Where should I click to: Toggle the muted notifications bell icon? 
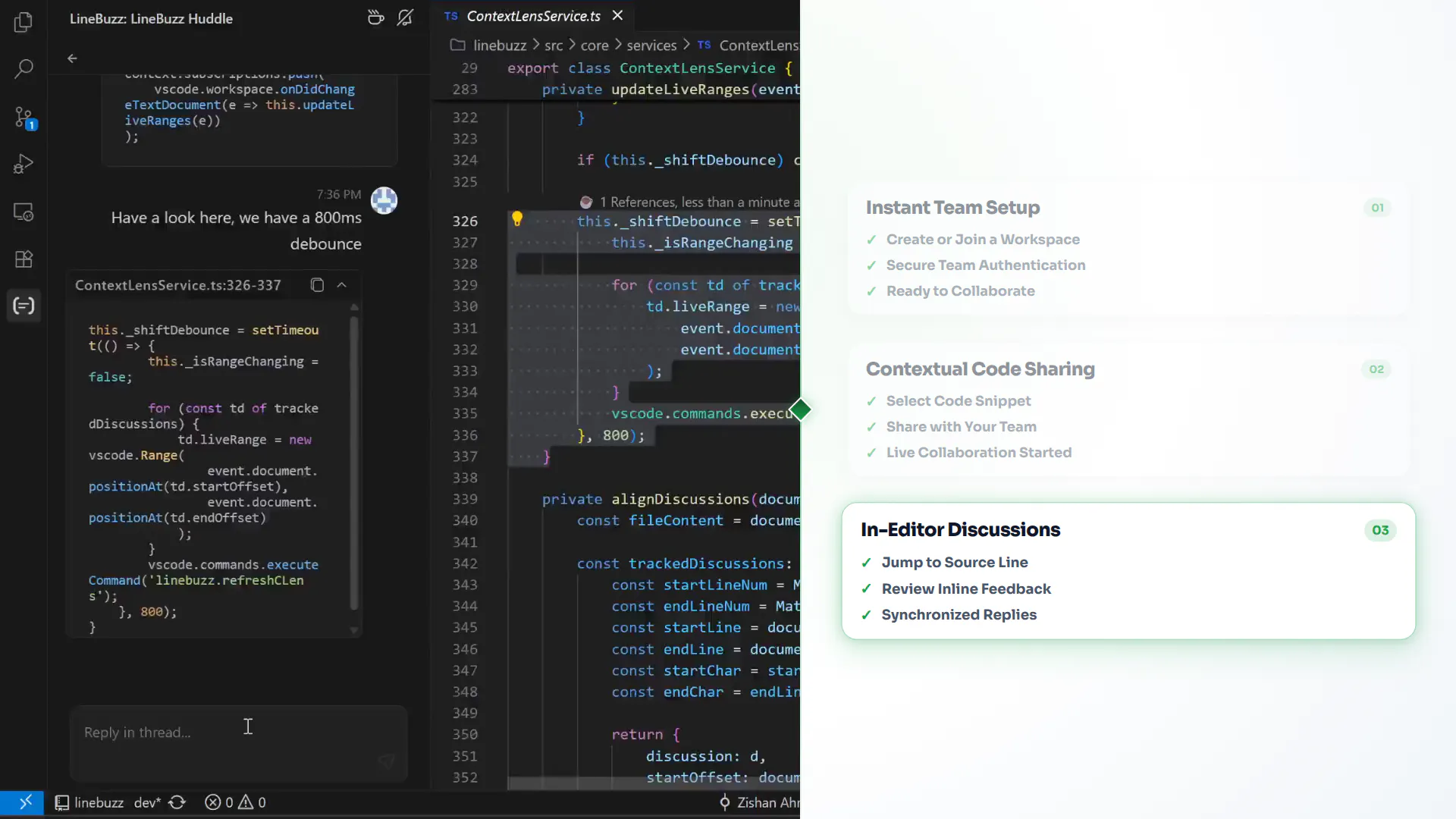(405, 17)
